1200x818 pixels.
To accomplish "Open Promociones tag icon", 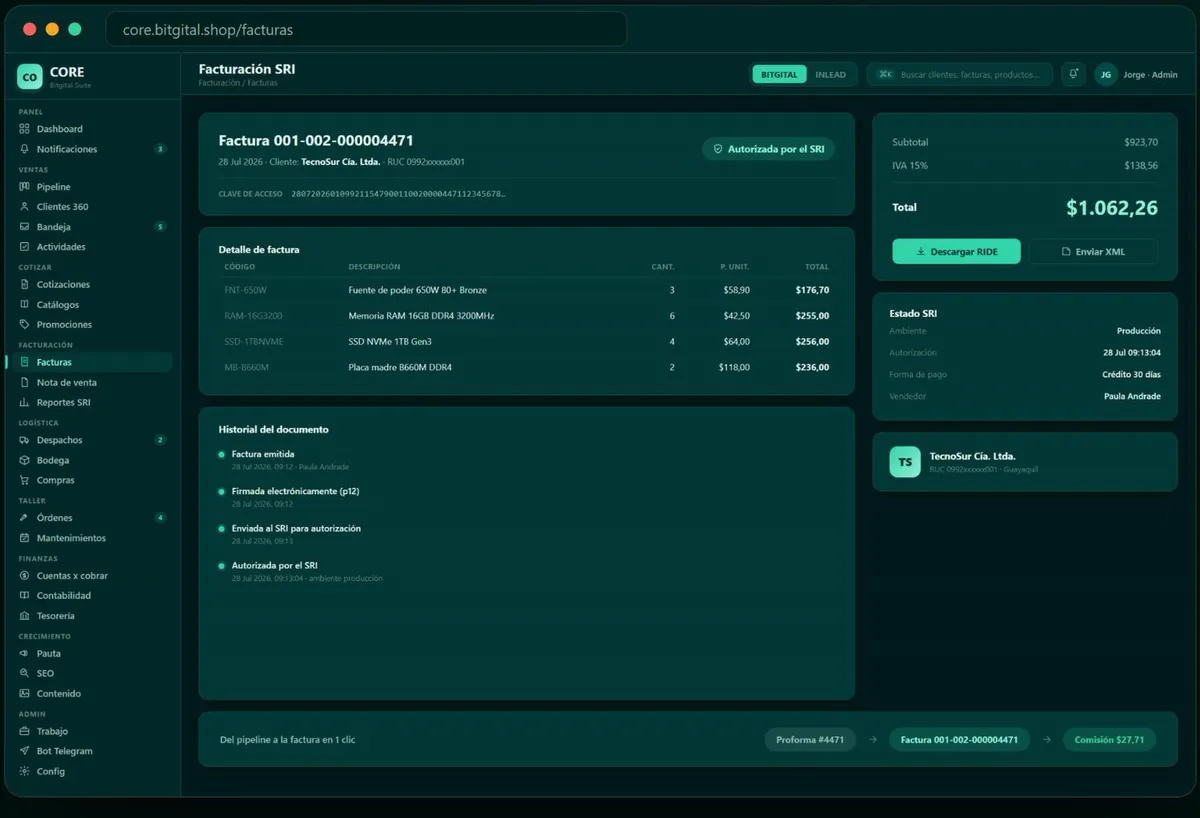I will point(25,325).
